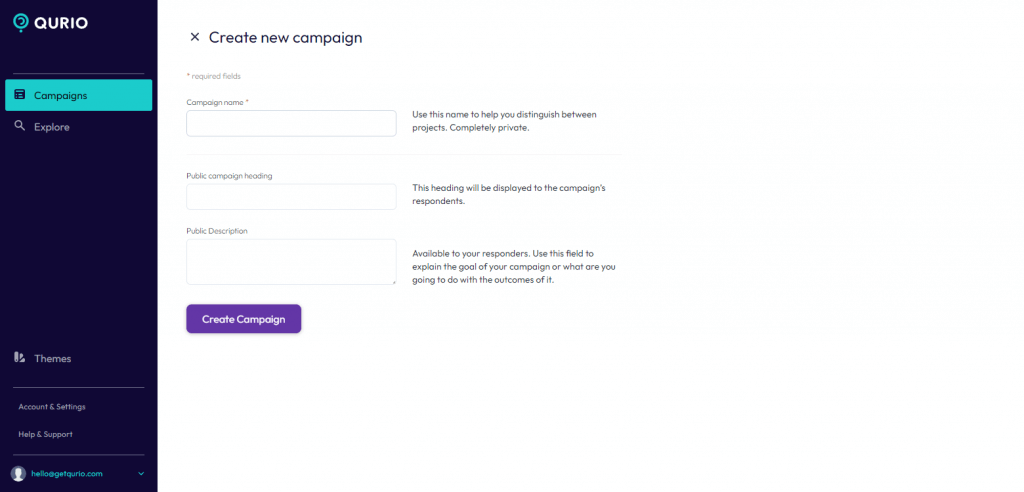The width and height of the screenshot is (1024, 492).
Task: Expand the account dropdown chevron
Action: point(141,474)
